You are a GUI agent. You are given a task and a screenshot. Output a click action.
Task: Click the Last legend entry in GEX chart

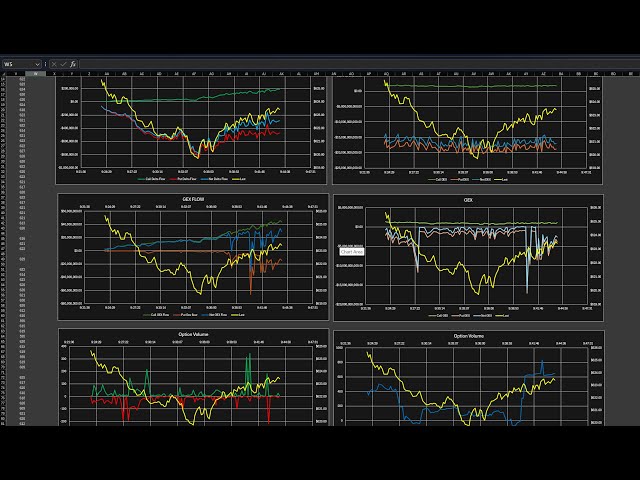501,316
